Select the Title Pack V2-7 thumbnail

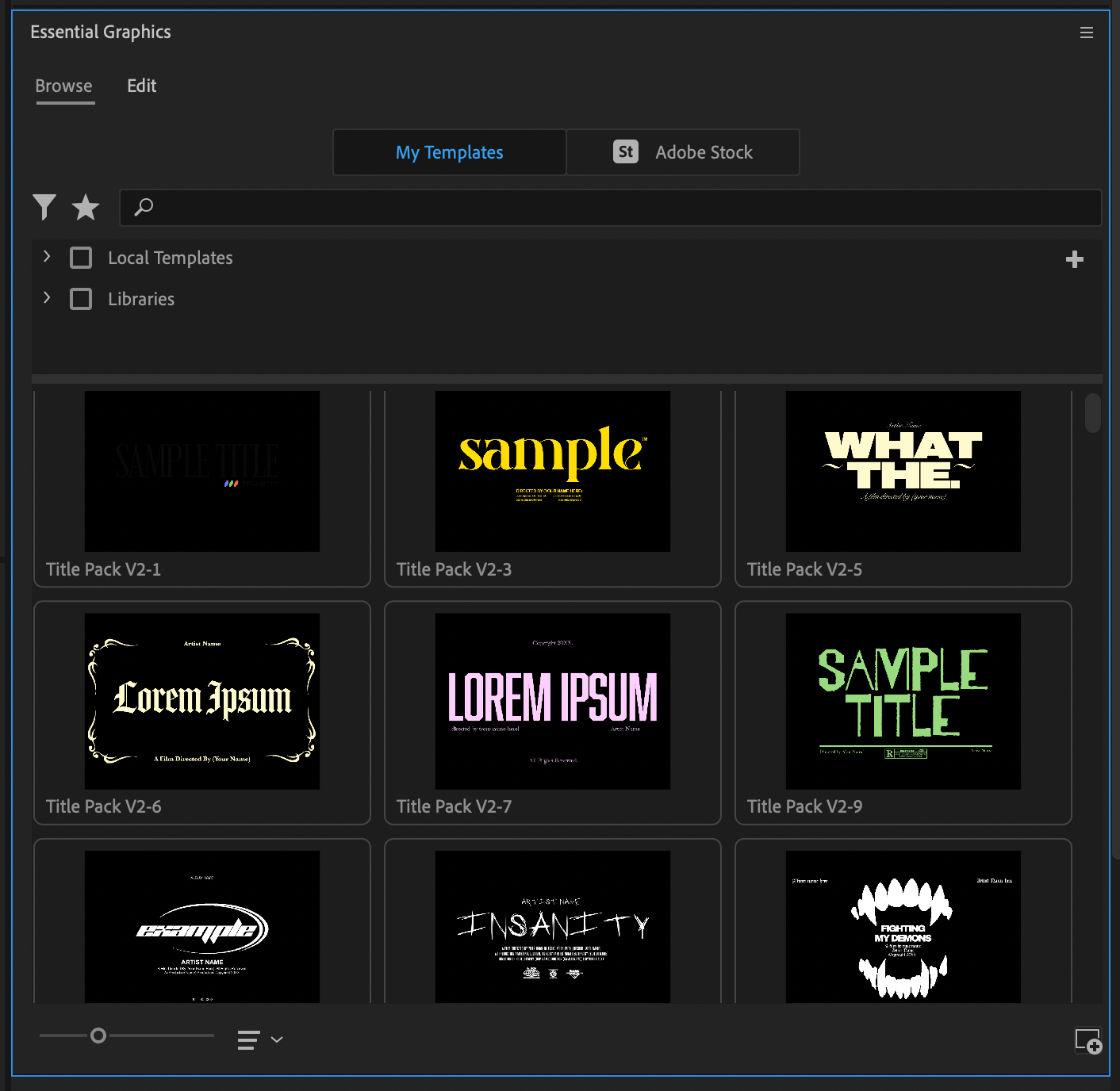(552, 701)
